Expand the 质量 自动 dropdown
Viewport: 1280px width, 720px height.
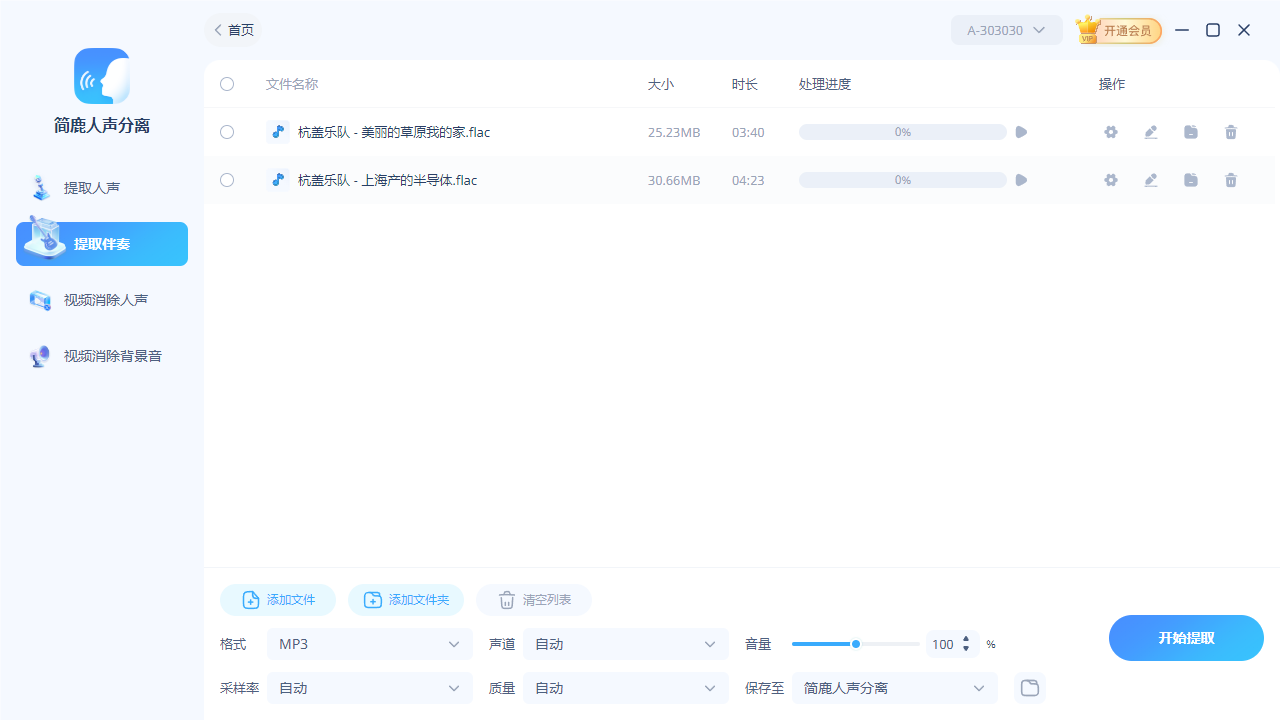pyautogui.click(x=625, y=688)
